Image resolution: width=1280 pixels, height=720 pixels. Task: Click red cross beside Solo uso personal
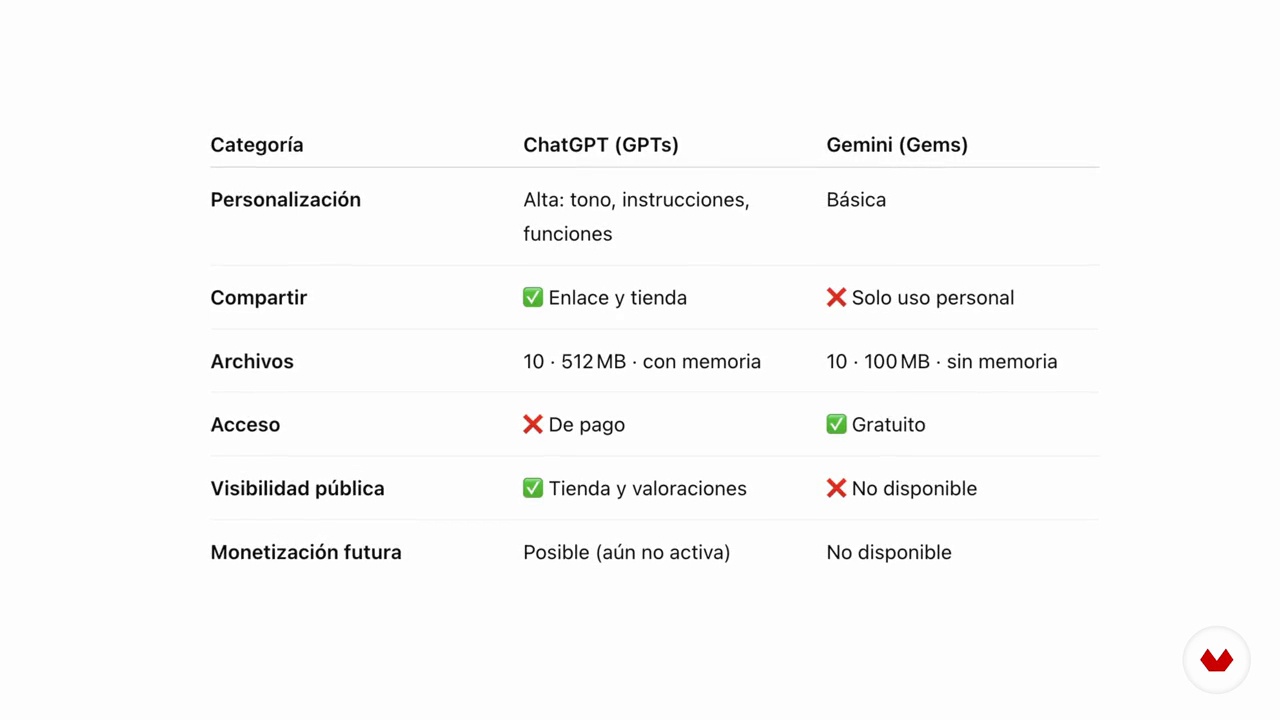click(836, 297)
